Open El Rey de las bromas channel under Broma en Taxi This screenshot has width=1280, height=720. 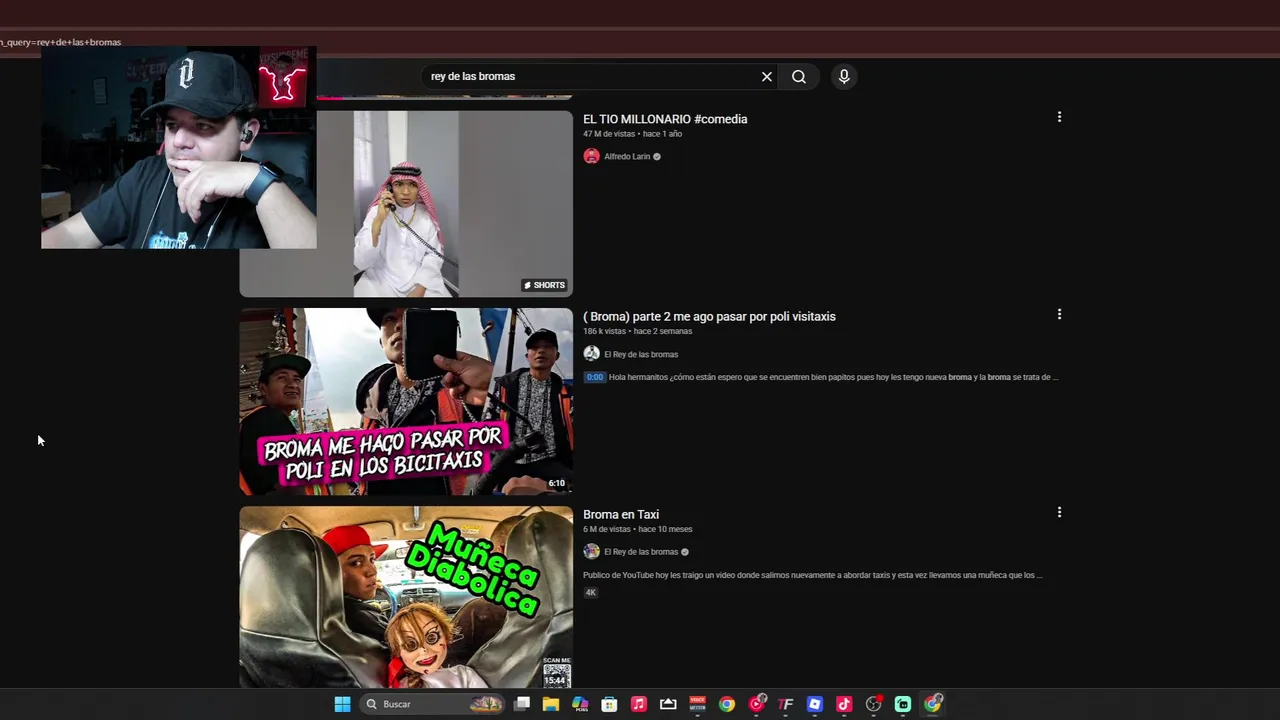point(641,552)
